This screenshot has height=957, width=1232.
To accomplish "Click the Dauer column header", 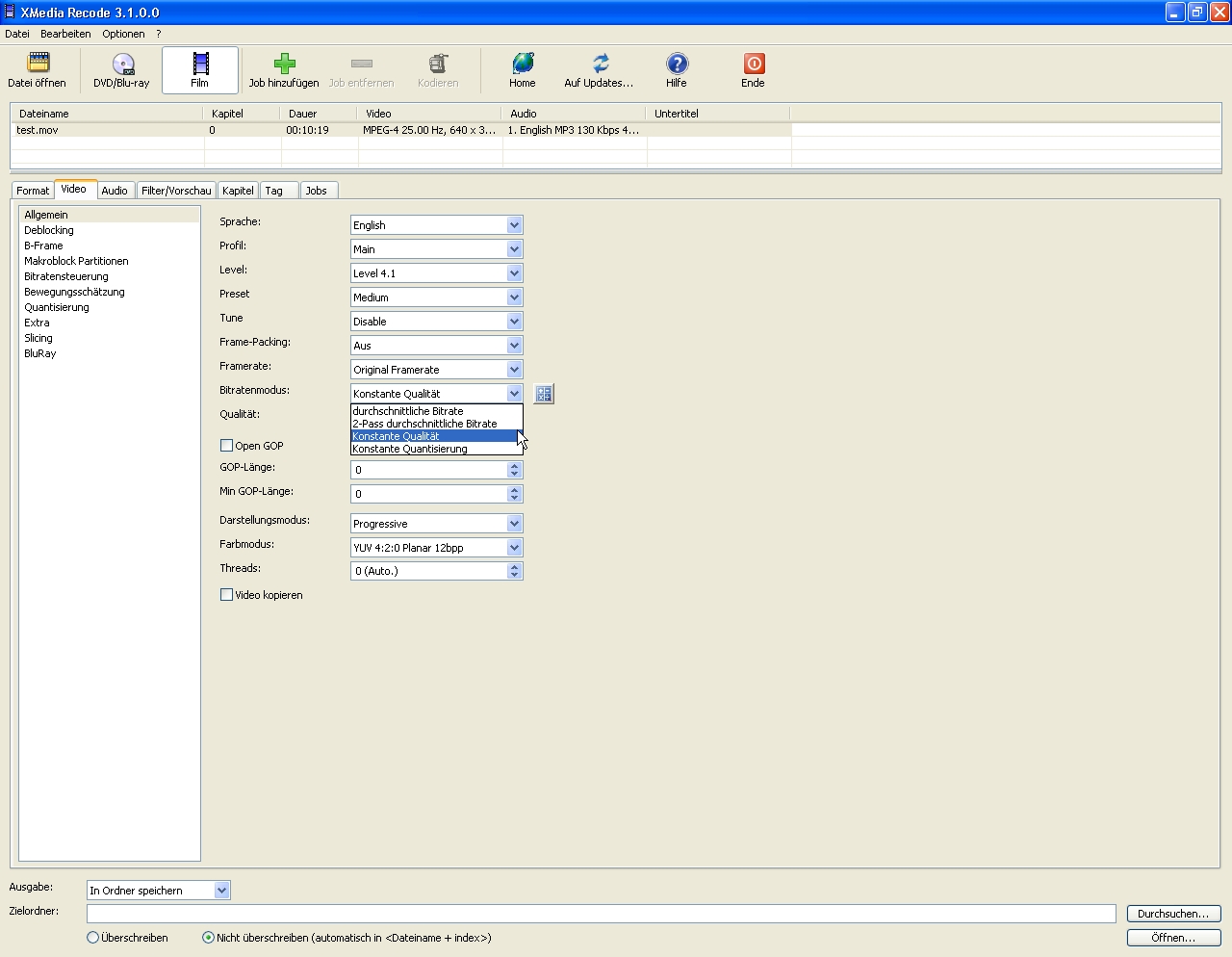I will [x=320, y=114].
